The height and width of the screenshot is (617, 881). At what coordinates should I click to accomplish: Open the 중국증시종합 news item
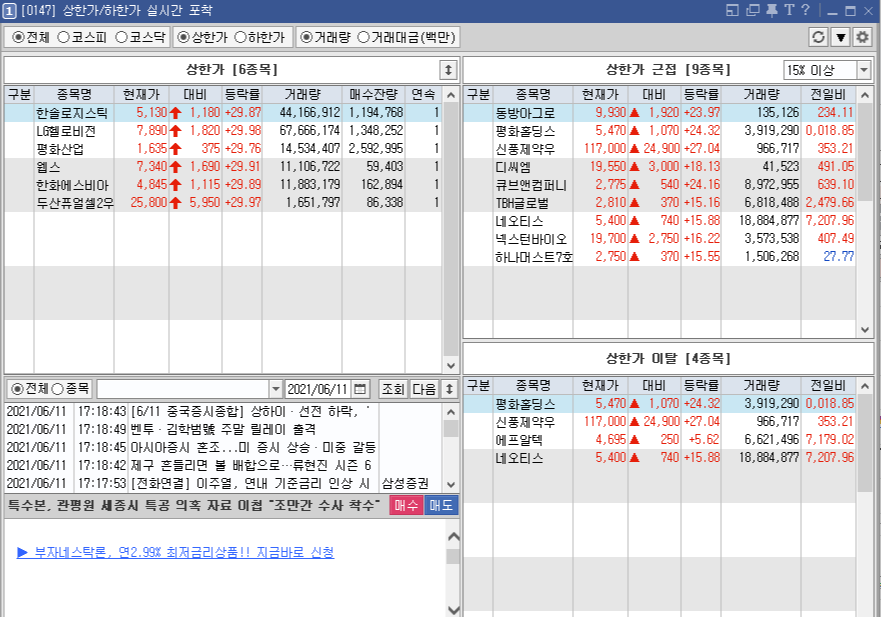tap(224, 412)
